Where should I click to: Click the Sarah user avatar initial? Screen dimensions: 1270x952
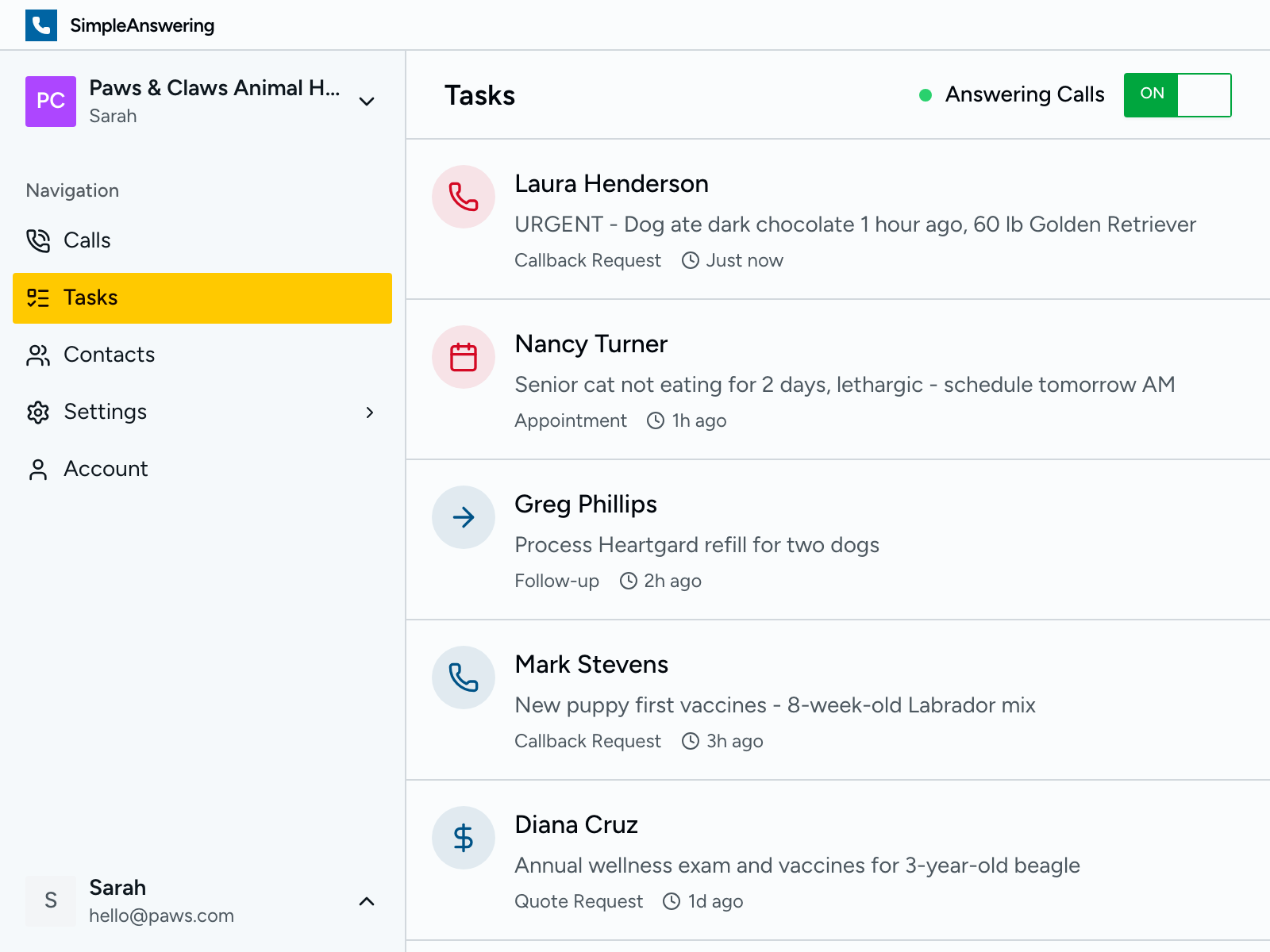(51, 900)
